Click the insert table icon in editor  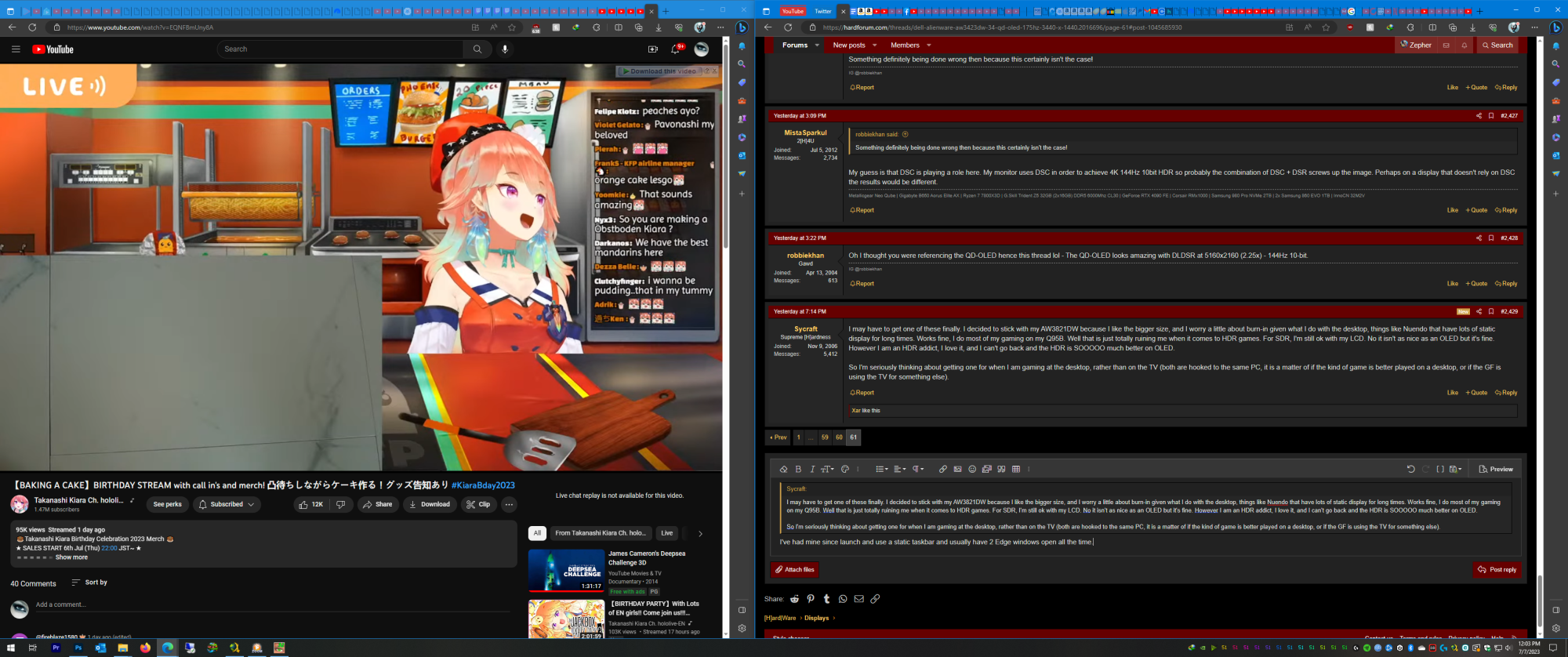[1016, 469]
